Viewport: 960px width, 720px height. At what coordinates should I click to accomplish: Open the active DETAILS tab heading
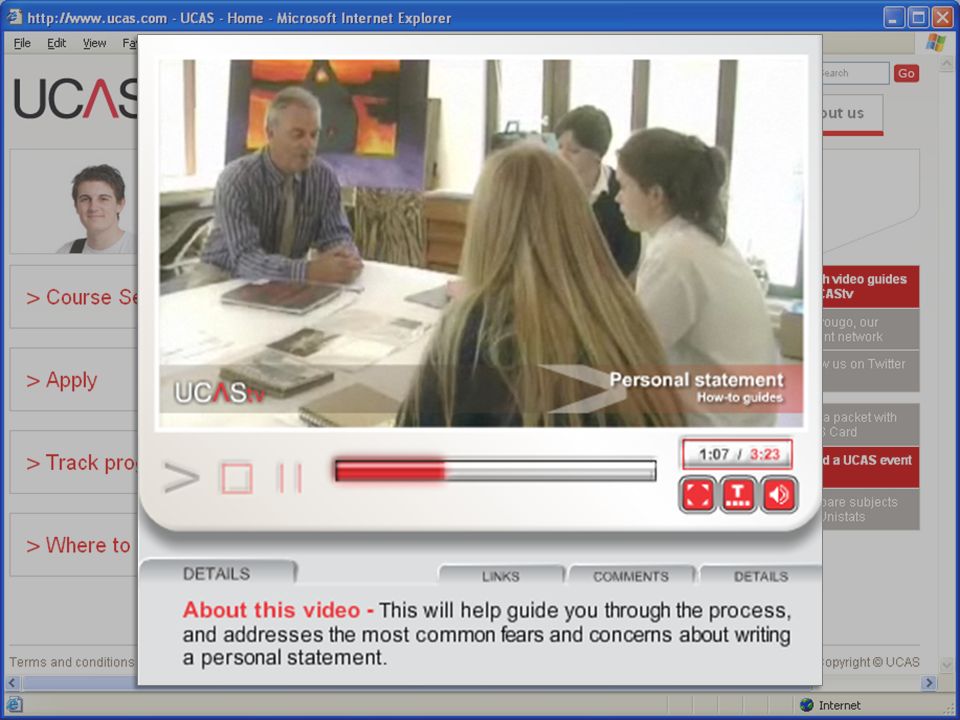(217, 574)
